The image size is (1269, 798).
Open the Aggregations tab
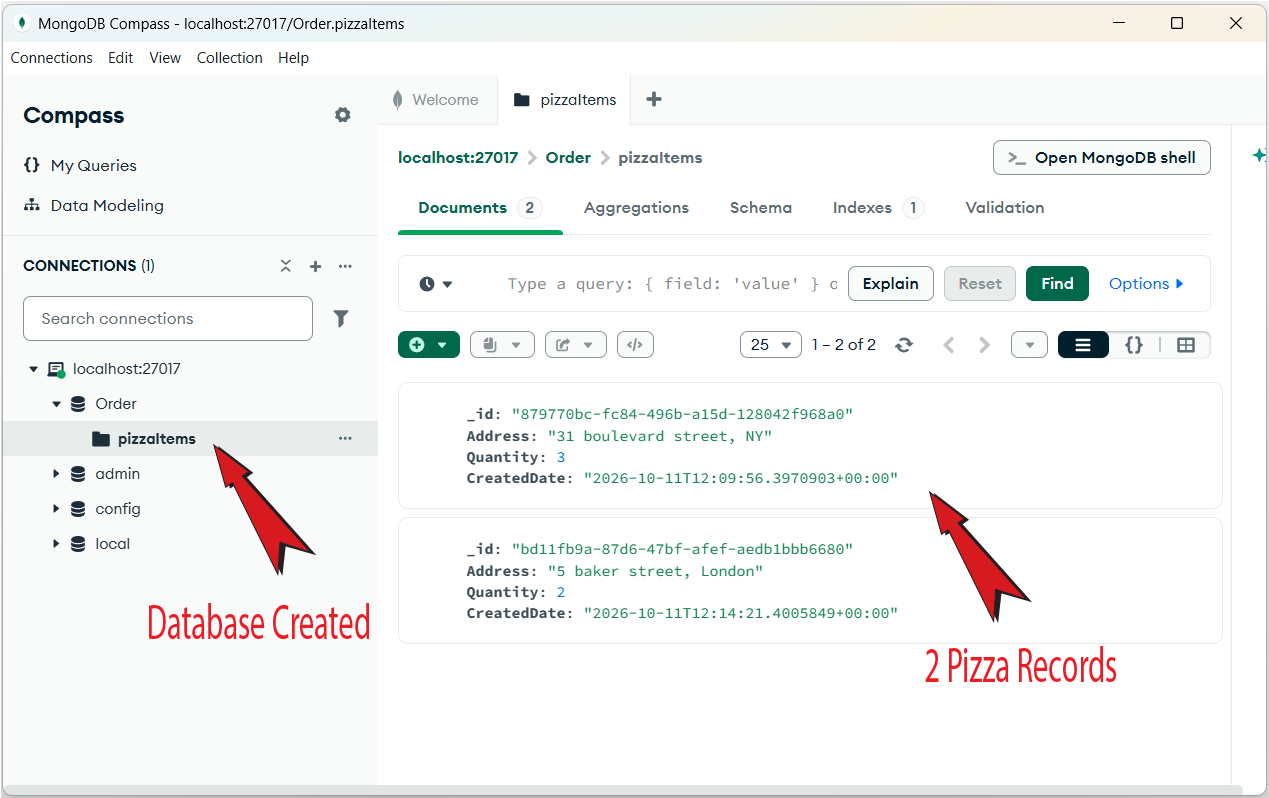point(636,208)
